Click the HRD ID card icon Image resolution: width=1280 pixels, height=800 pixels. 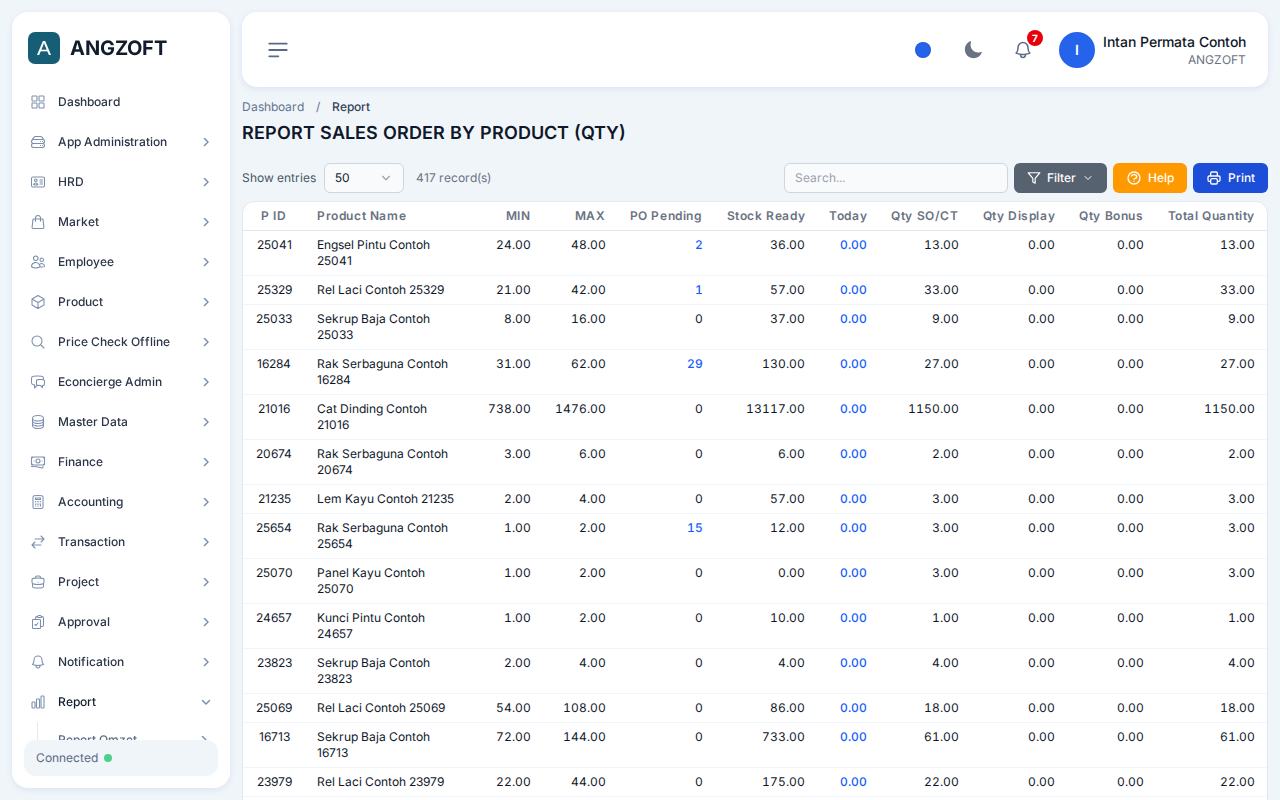click(x=38, y=182)
